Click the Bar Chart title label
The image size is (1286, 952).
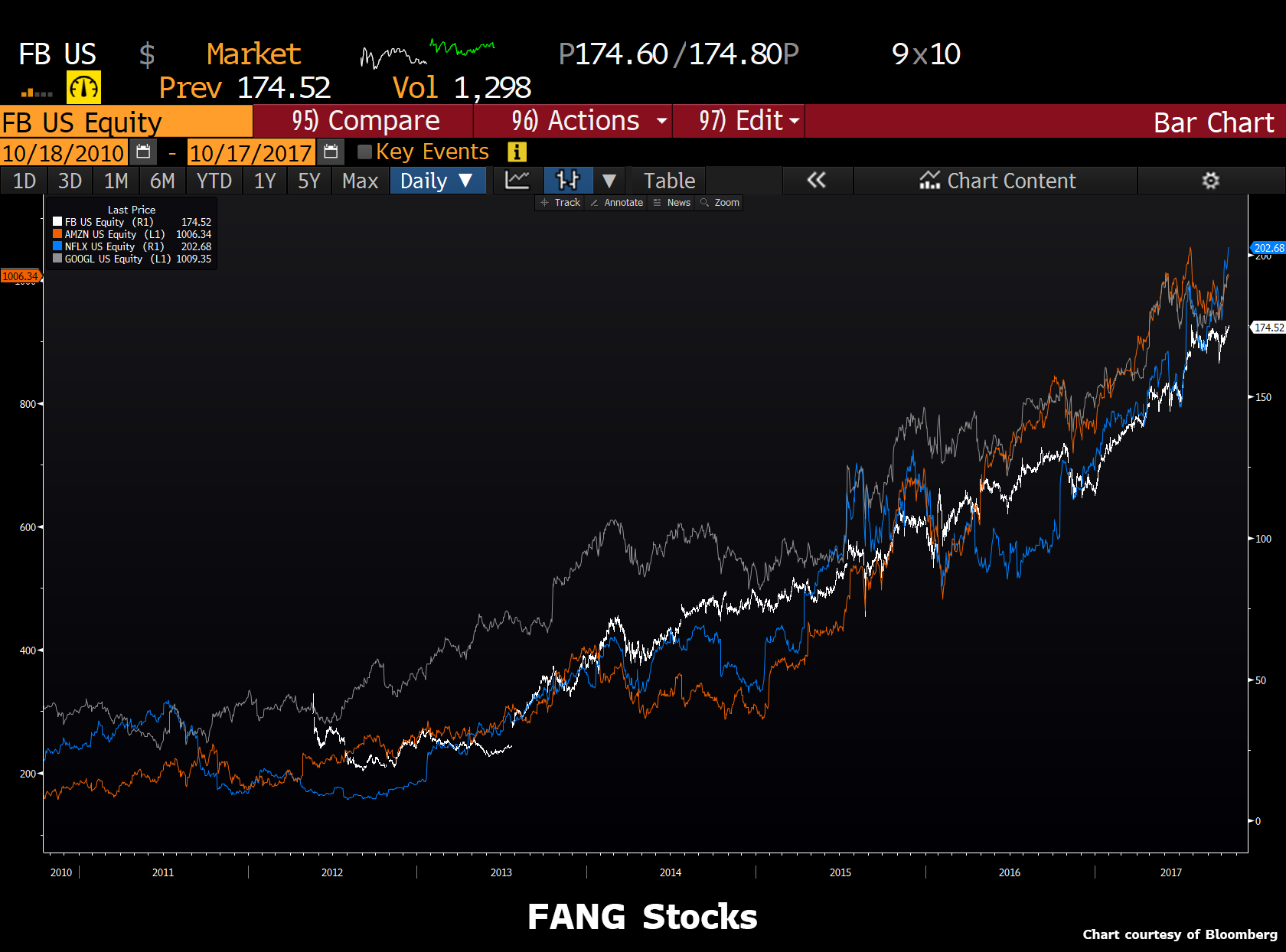tap(1213, 122)
